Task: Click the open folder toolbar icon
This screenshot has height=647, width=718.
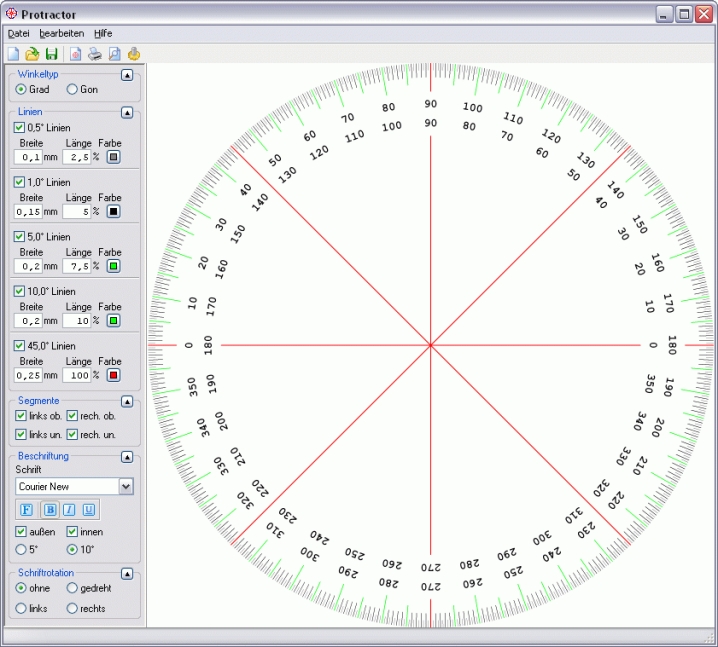Action: (32, 54)
